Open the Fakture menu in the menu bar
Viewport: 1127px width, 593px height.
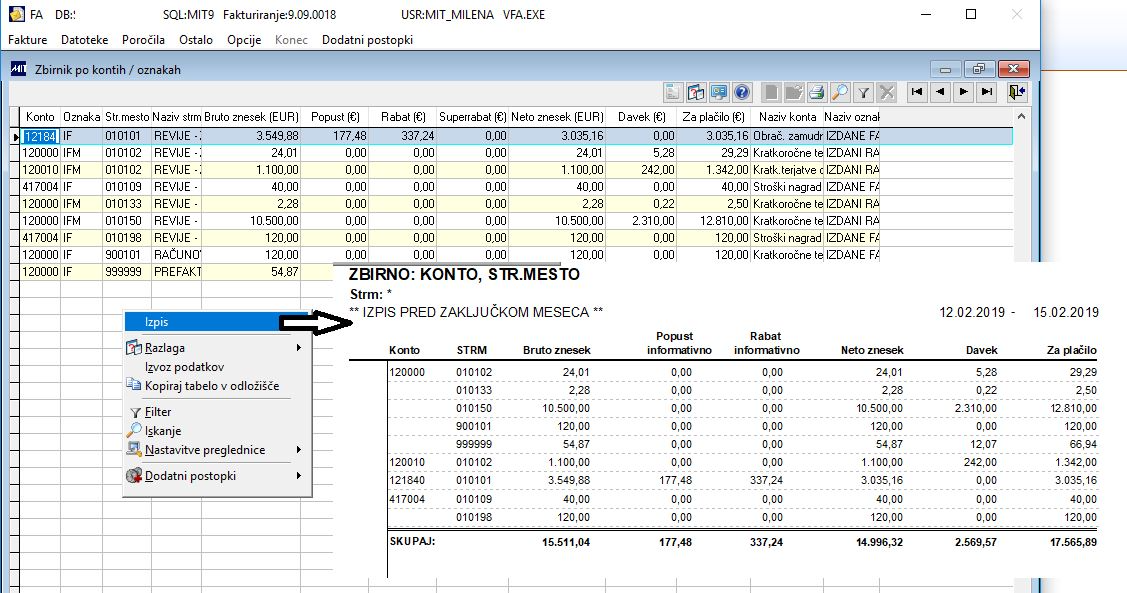(x=30, y=40)
